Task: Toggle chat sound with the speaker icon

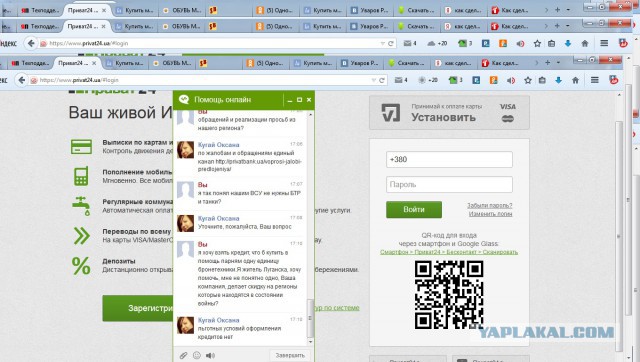Action: pyautogui.click(x=210, y=355)
